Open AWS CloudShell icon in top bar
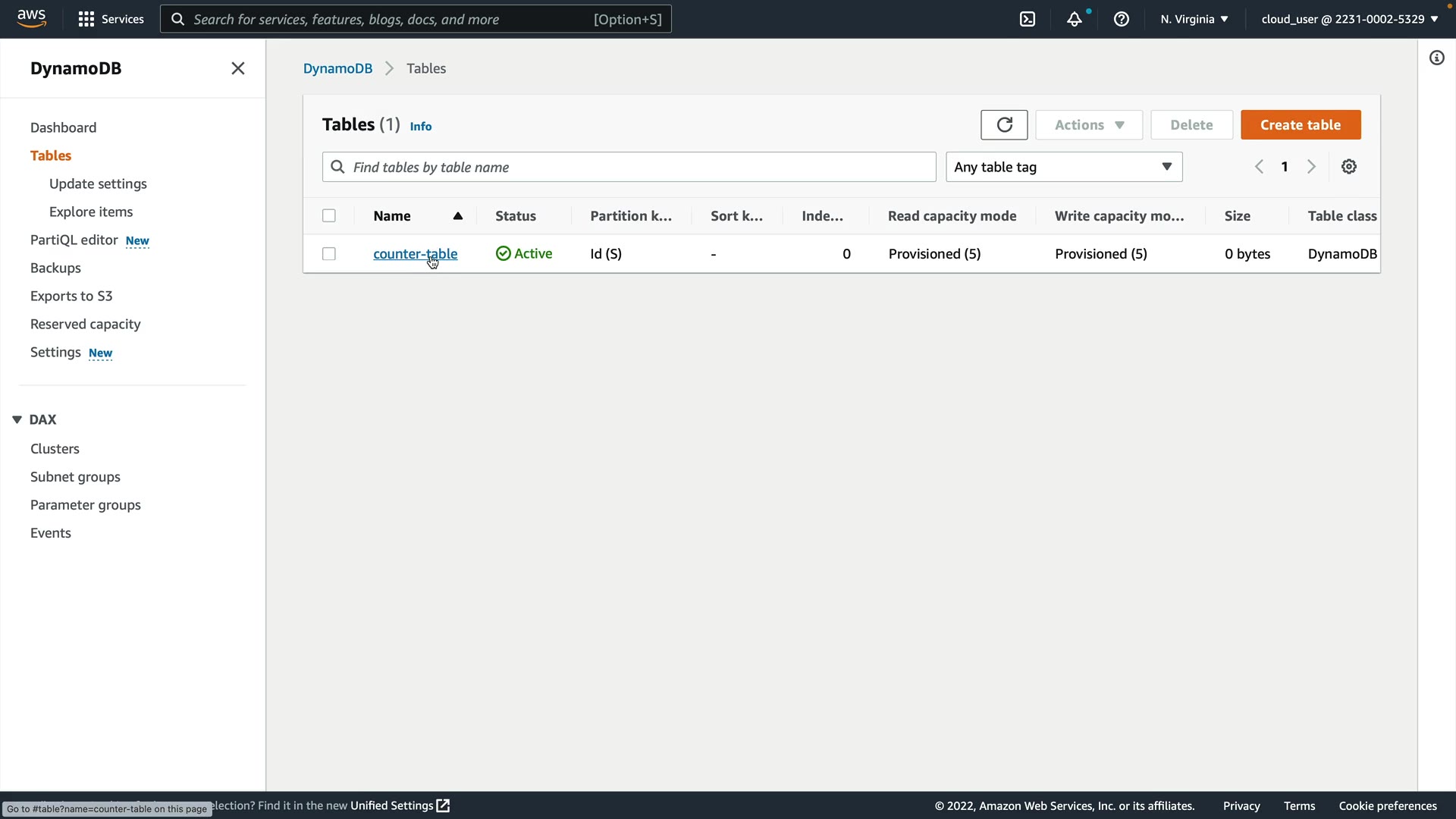The image size is (1456, 819). (x=1028, y=19)
